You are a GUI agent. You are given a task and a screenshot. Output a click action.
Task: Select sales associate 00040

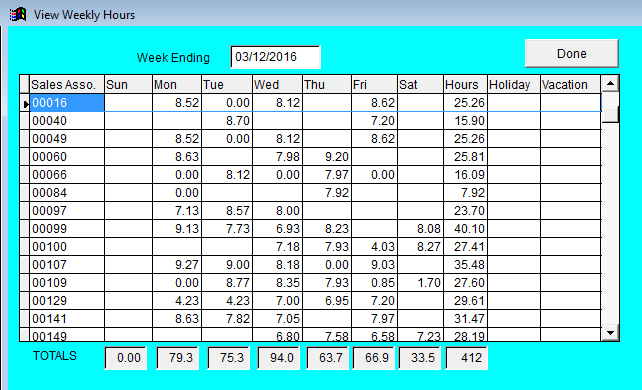67,121
